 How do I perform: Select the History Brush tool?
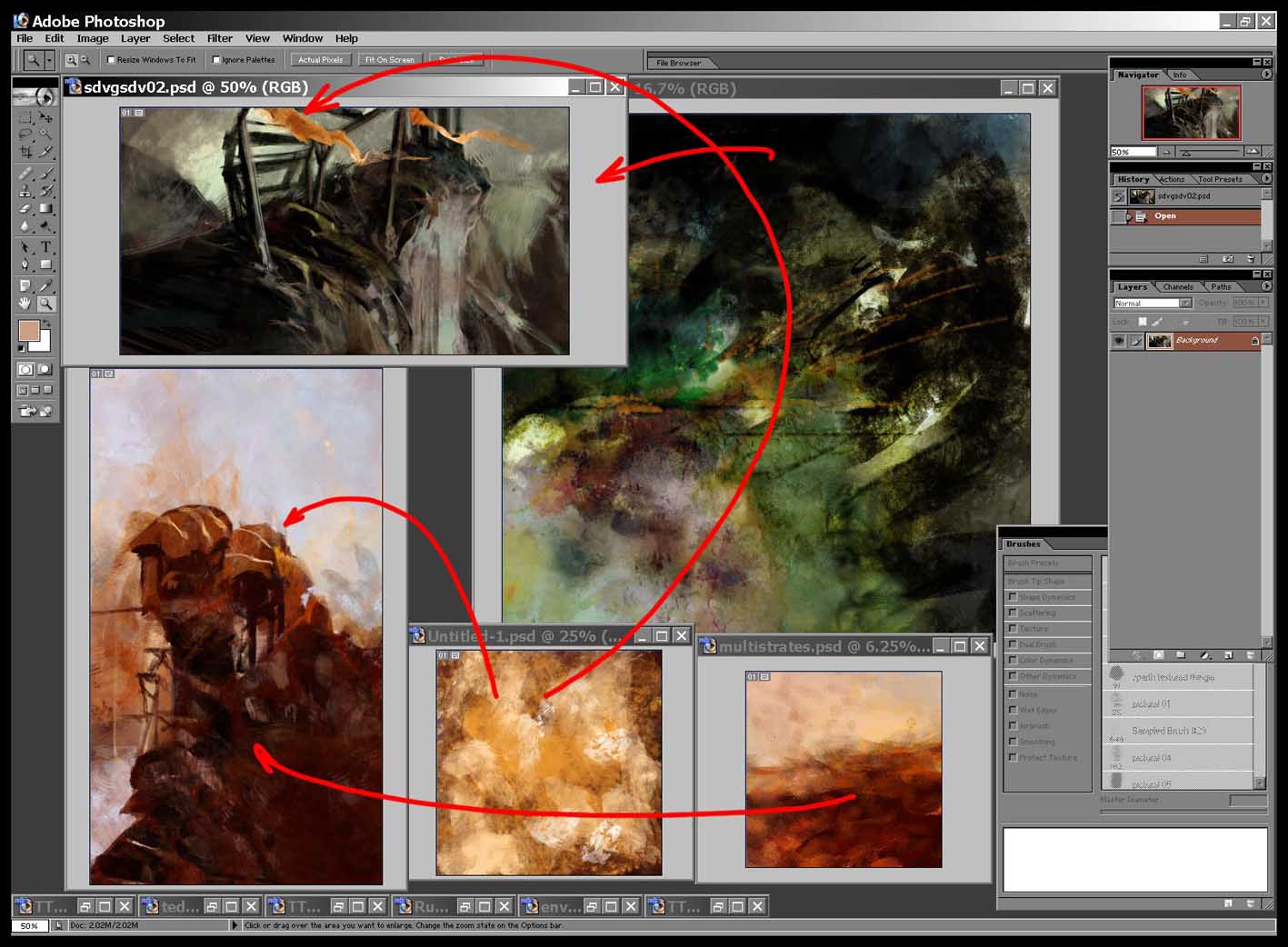tap(46, 191)
